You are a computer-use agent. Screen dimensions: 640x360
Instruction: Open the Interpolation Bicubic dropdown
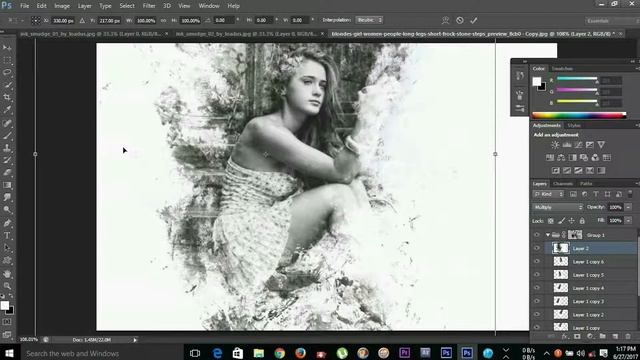pos(369,20)
